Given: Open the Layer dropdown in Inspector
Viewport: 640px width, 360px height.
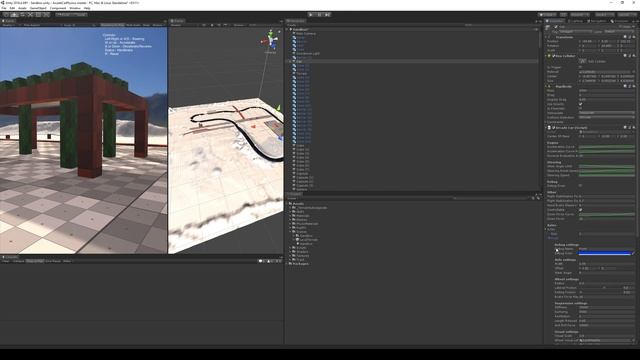Looking at the screenshot, I should (x=620, y=31).
